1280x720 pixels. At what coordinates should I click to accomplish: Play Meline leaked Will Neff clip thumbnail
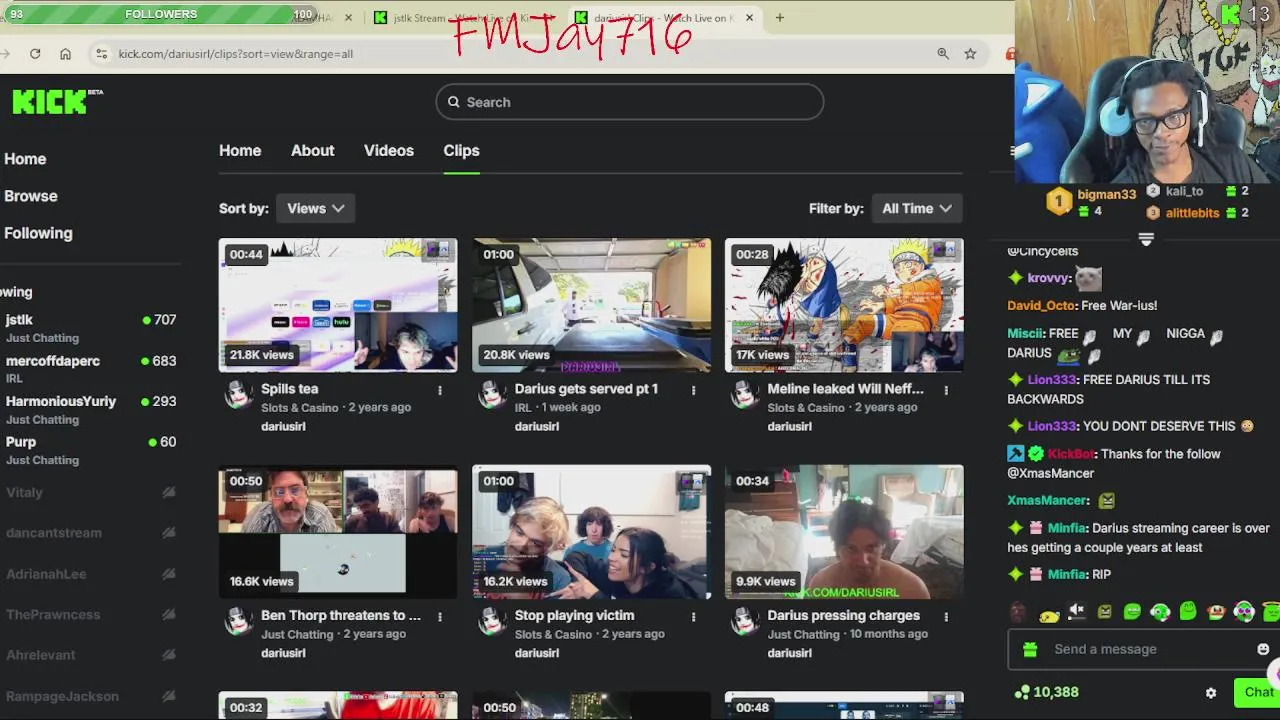844,305
